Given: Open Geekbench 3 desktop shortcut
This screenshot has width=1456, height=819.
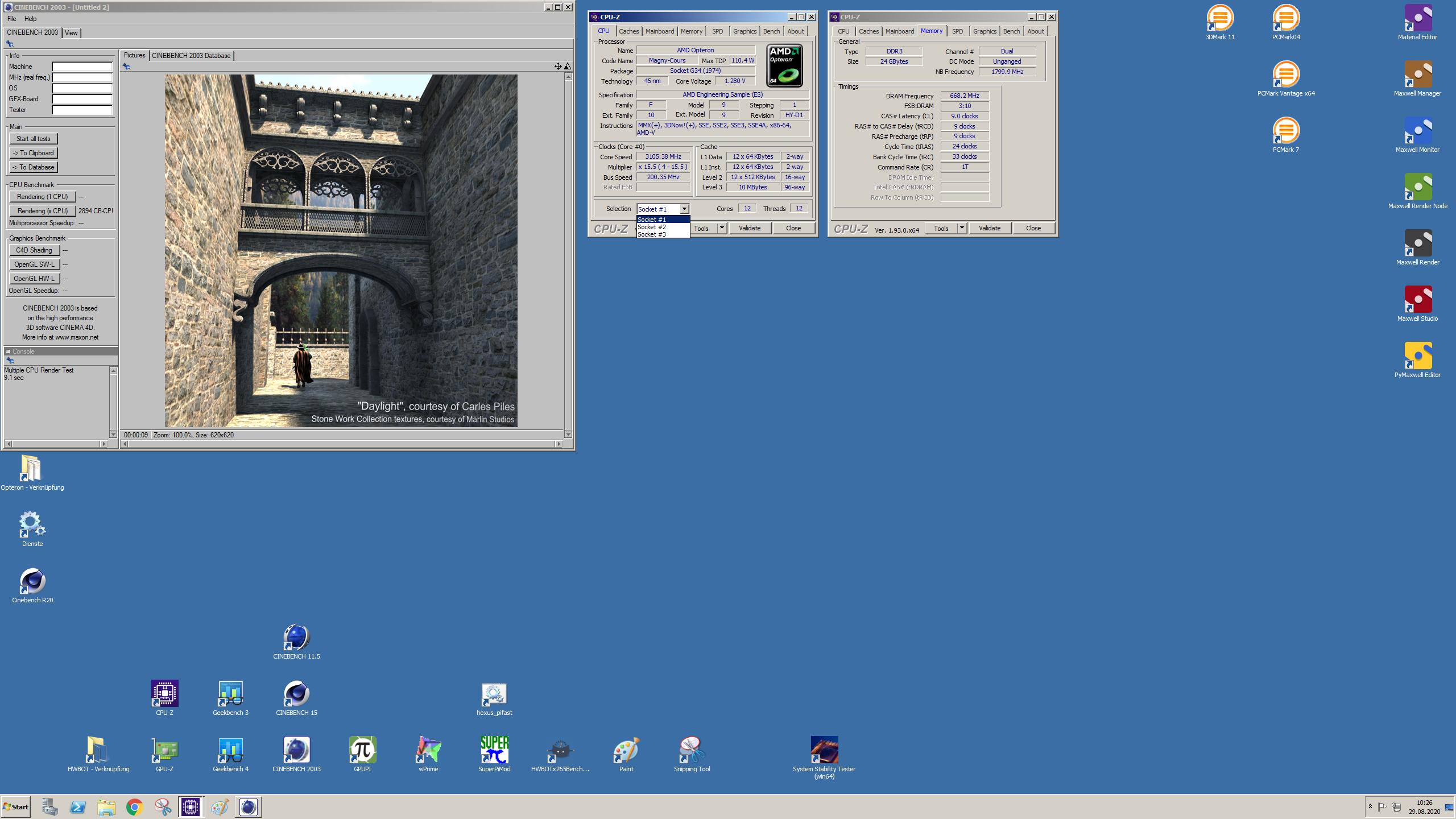Looking at the screenshot, I should (x=230, y=698).
